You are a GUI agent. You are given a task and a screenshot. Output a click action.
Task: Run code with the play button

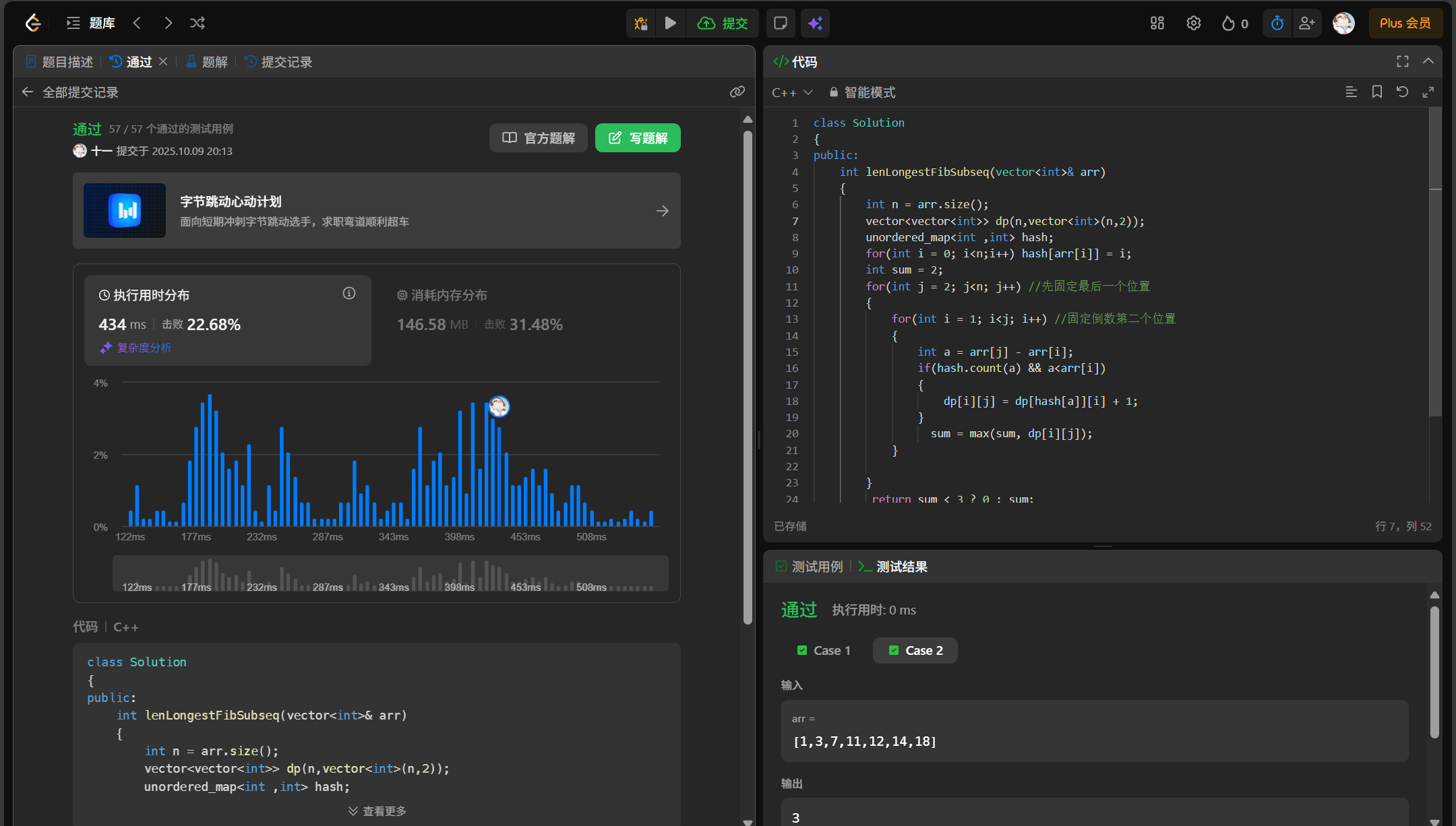pyautogui.click(x=670, y=24)
